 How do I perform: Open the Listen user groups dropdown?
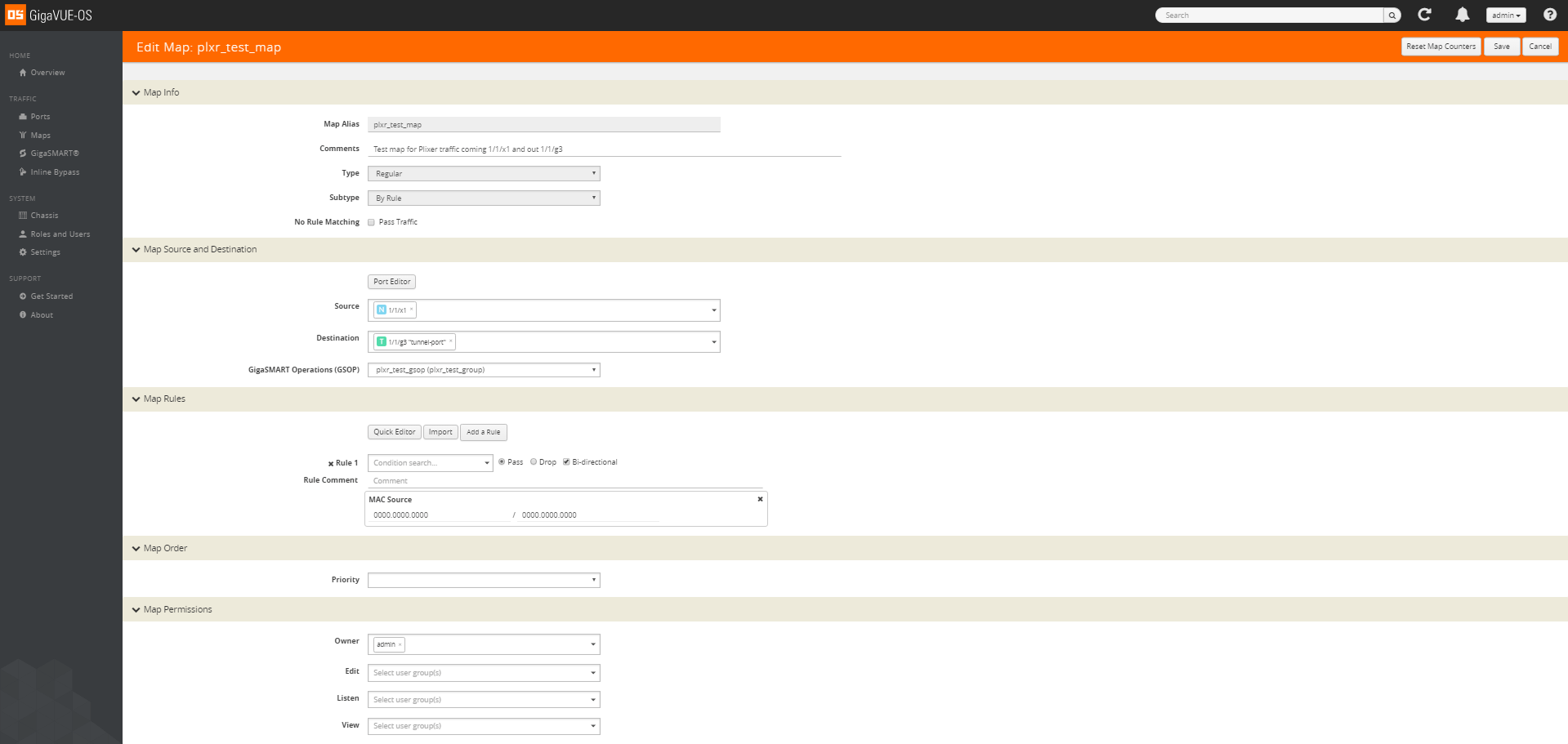484,700
